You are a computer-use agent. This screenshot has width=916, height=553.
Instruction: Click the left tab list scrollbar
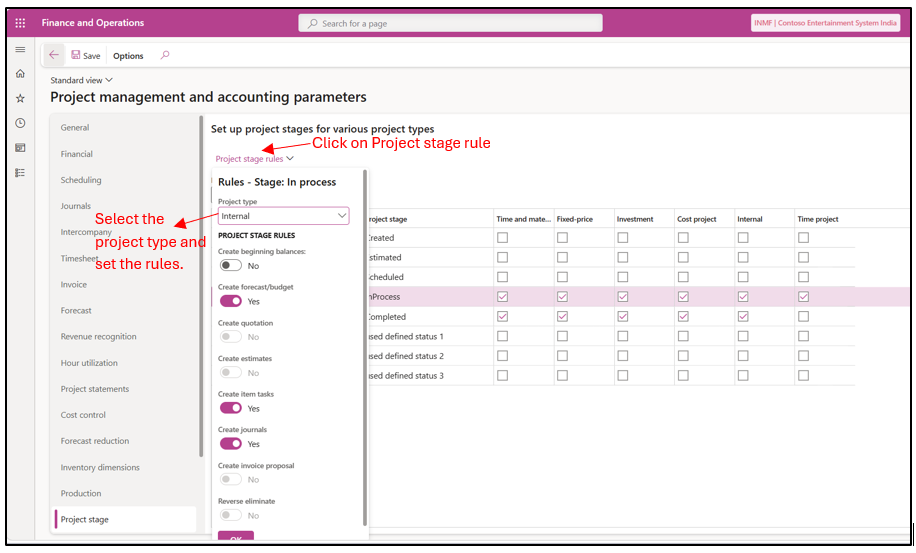click(201, 286)
